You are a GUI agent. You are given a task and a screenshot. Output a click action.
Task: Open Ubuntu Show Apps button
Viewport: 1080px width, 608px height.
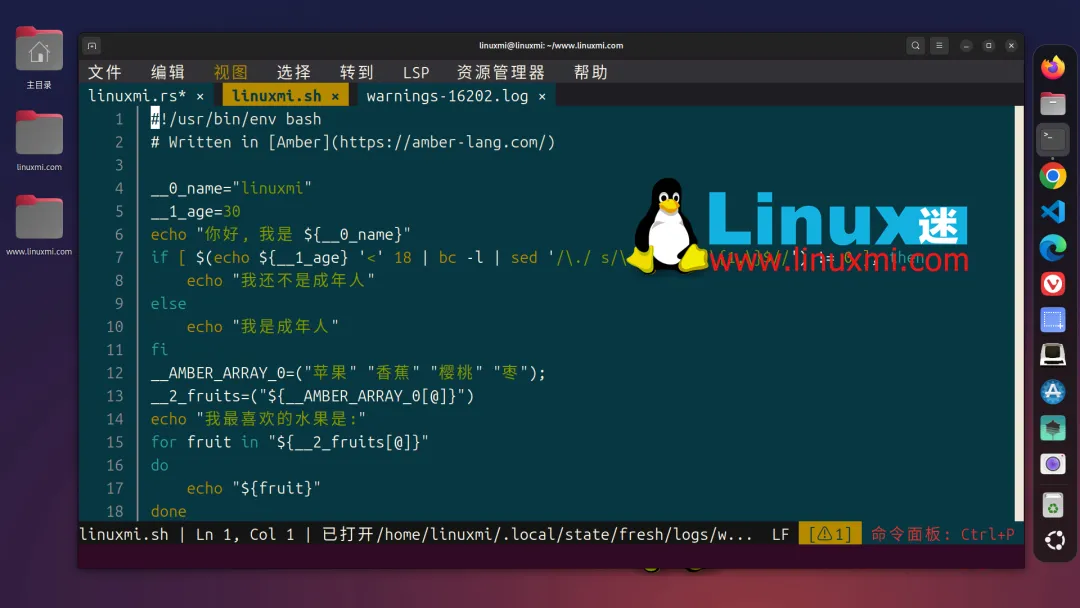(1054, 541)
